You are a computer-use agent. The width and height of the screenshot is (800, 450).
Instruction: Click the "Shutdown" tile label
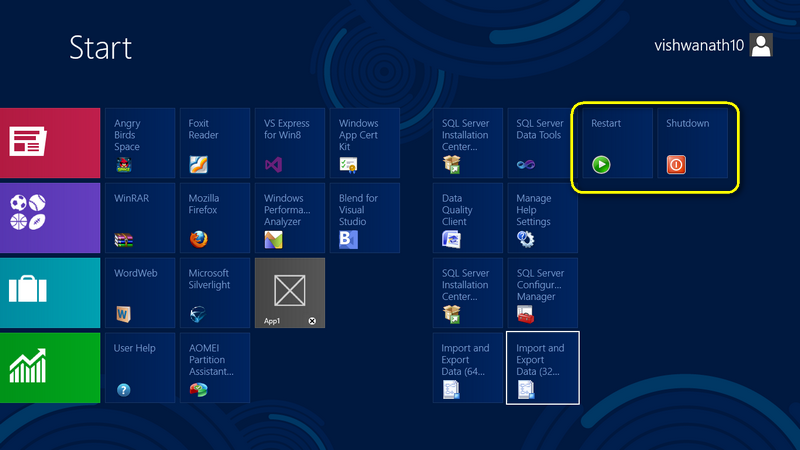click(687, 123)
